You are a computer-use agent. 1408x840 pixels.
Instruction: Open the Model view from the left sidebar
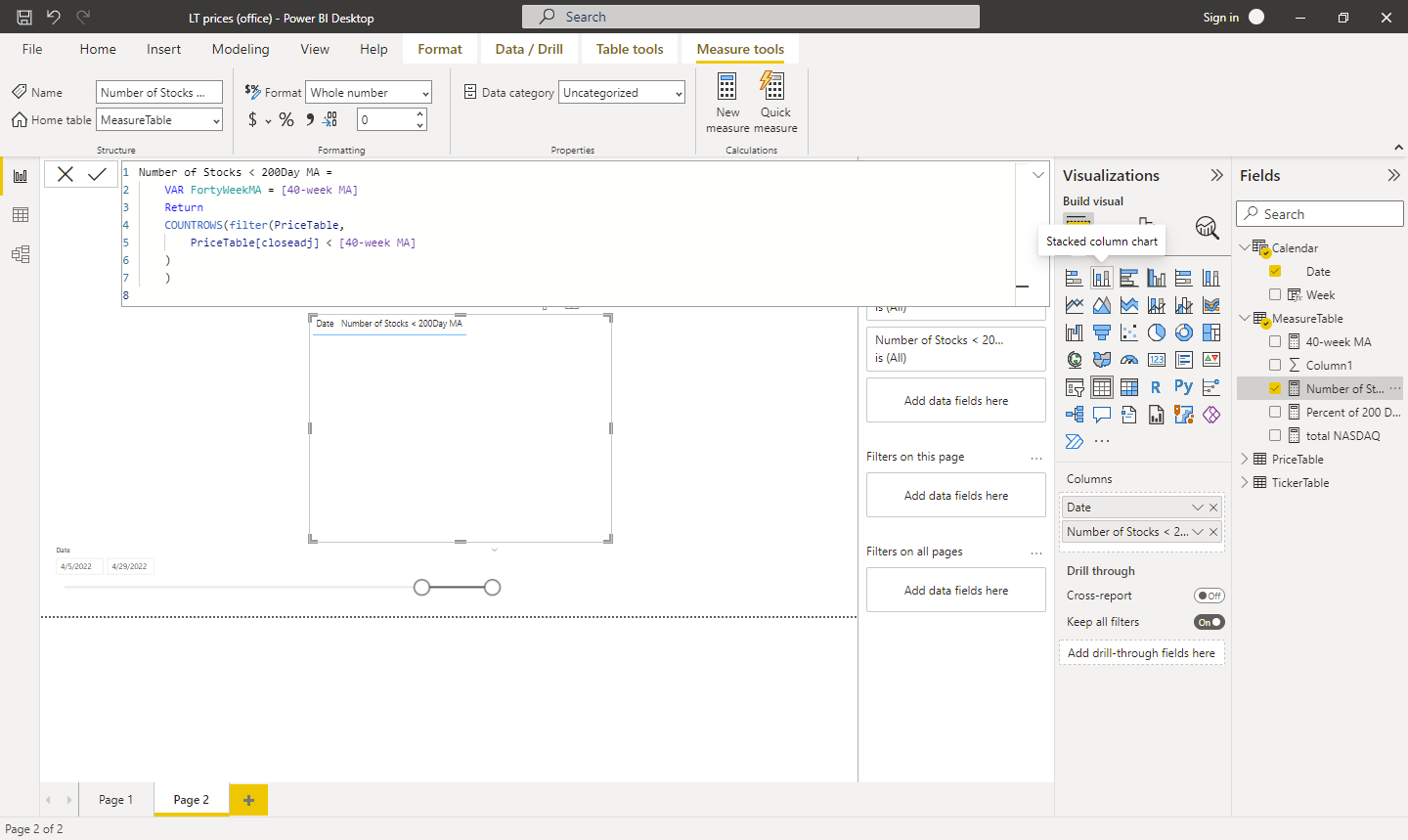coord(21,254)
